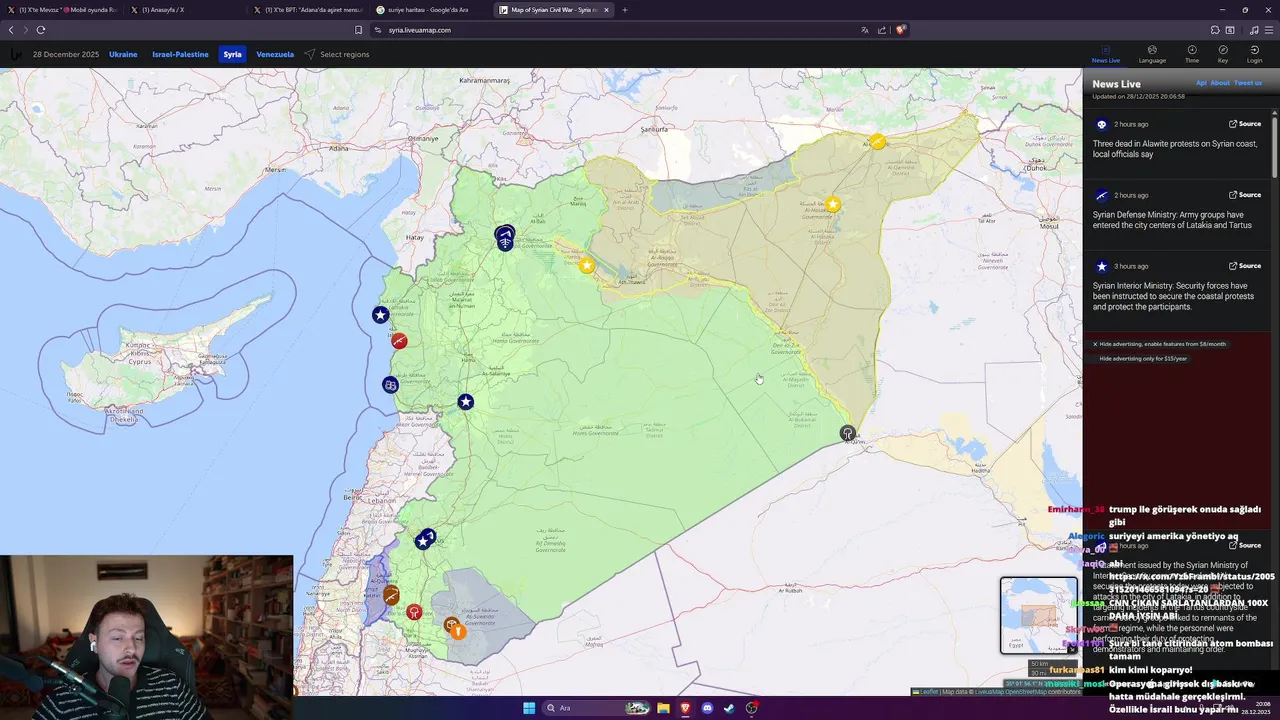Open 'Army groups have entered' news item
The height and width of the screenshot is (720, 1280).
click(1172, 220)
